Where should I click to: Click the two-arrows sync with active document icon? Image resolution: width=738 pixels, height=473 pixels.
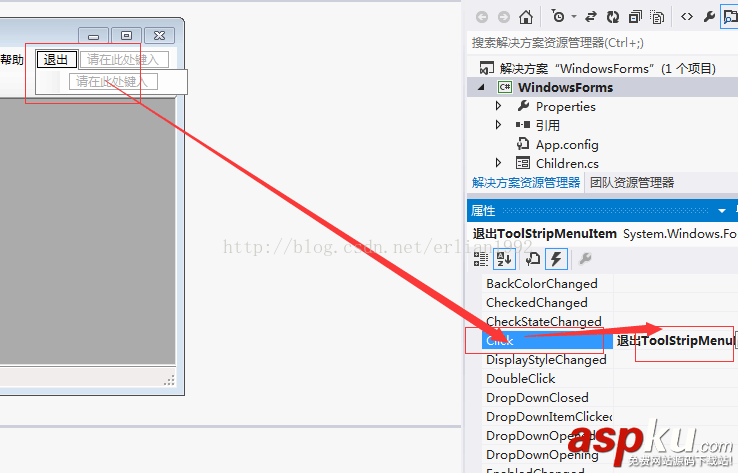coord(591,17)
